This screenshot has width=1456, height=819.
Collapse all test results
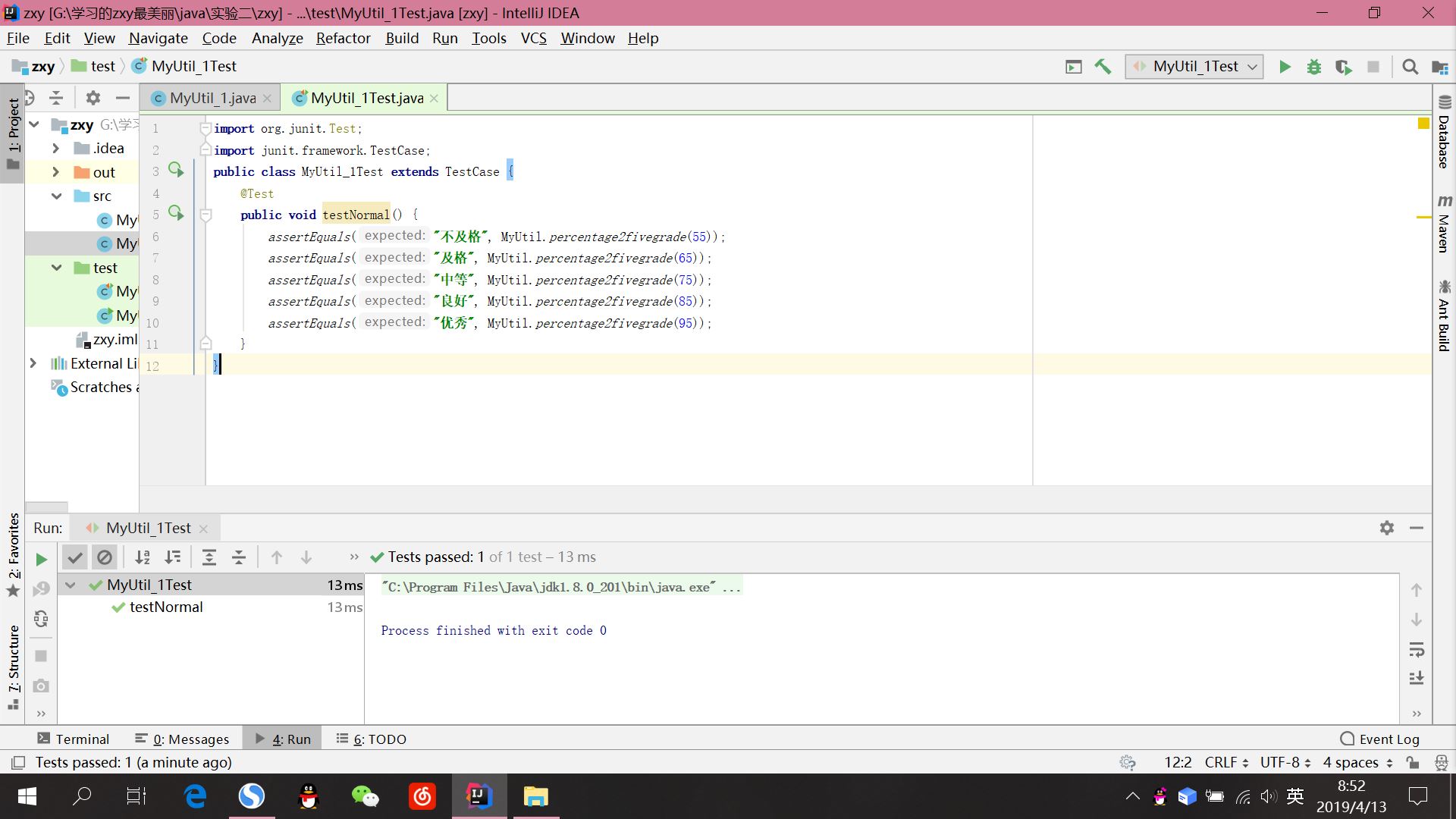239,557
